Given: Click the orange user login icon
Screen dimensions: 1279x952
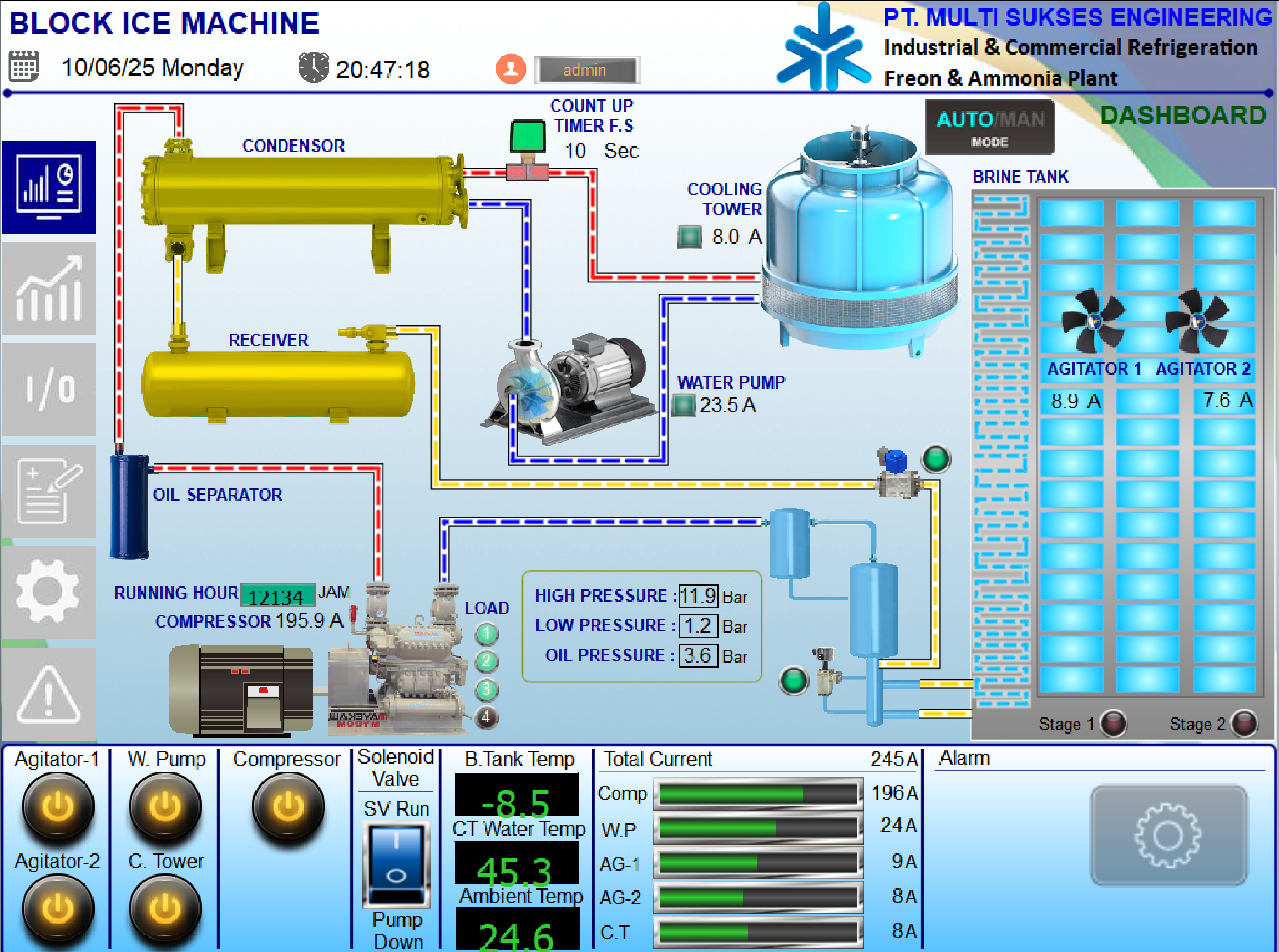Looking at the screenshot, I should 510,70.
